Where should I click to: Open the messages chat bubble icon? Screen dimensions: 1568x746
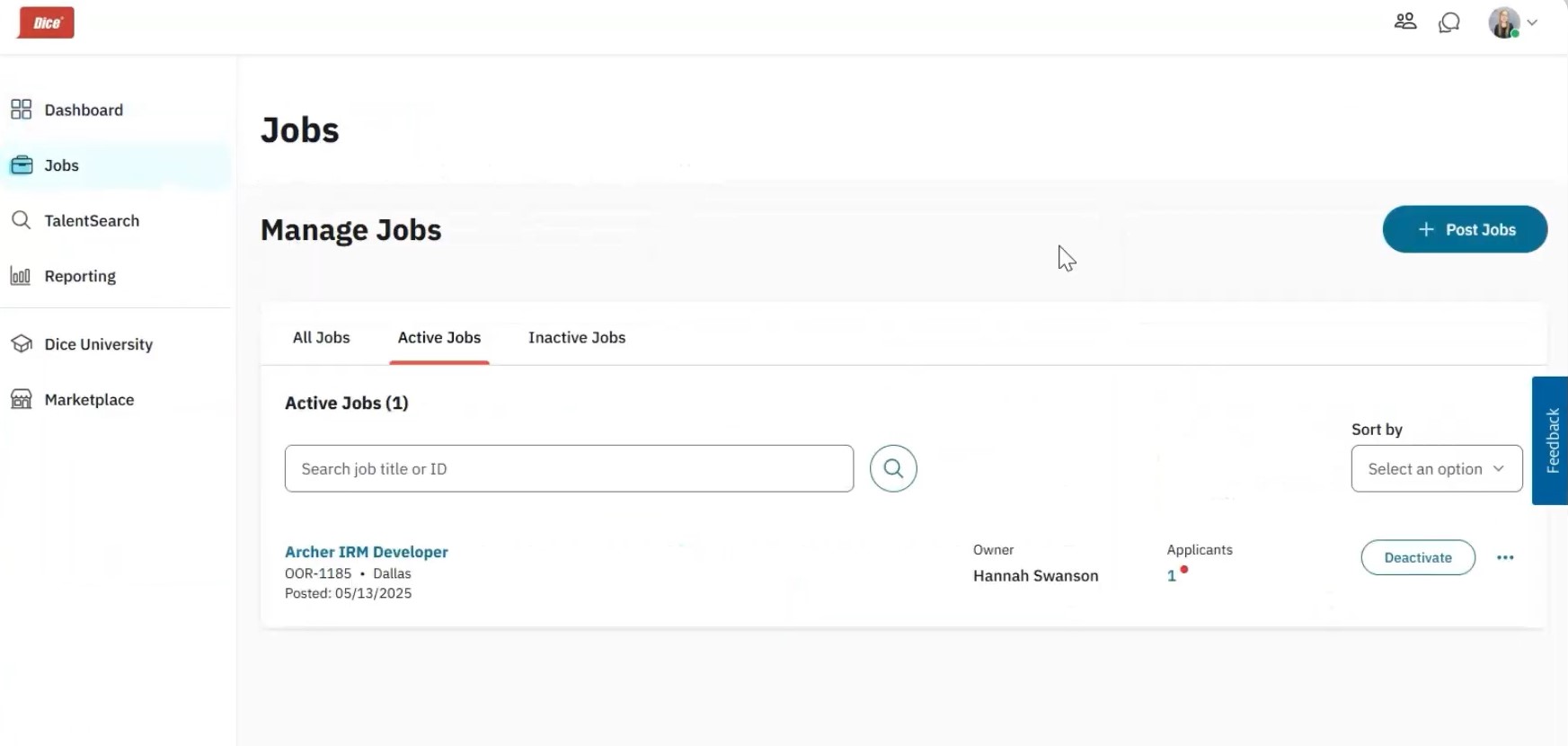point(1449,22)
